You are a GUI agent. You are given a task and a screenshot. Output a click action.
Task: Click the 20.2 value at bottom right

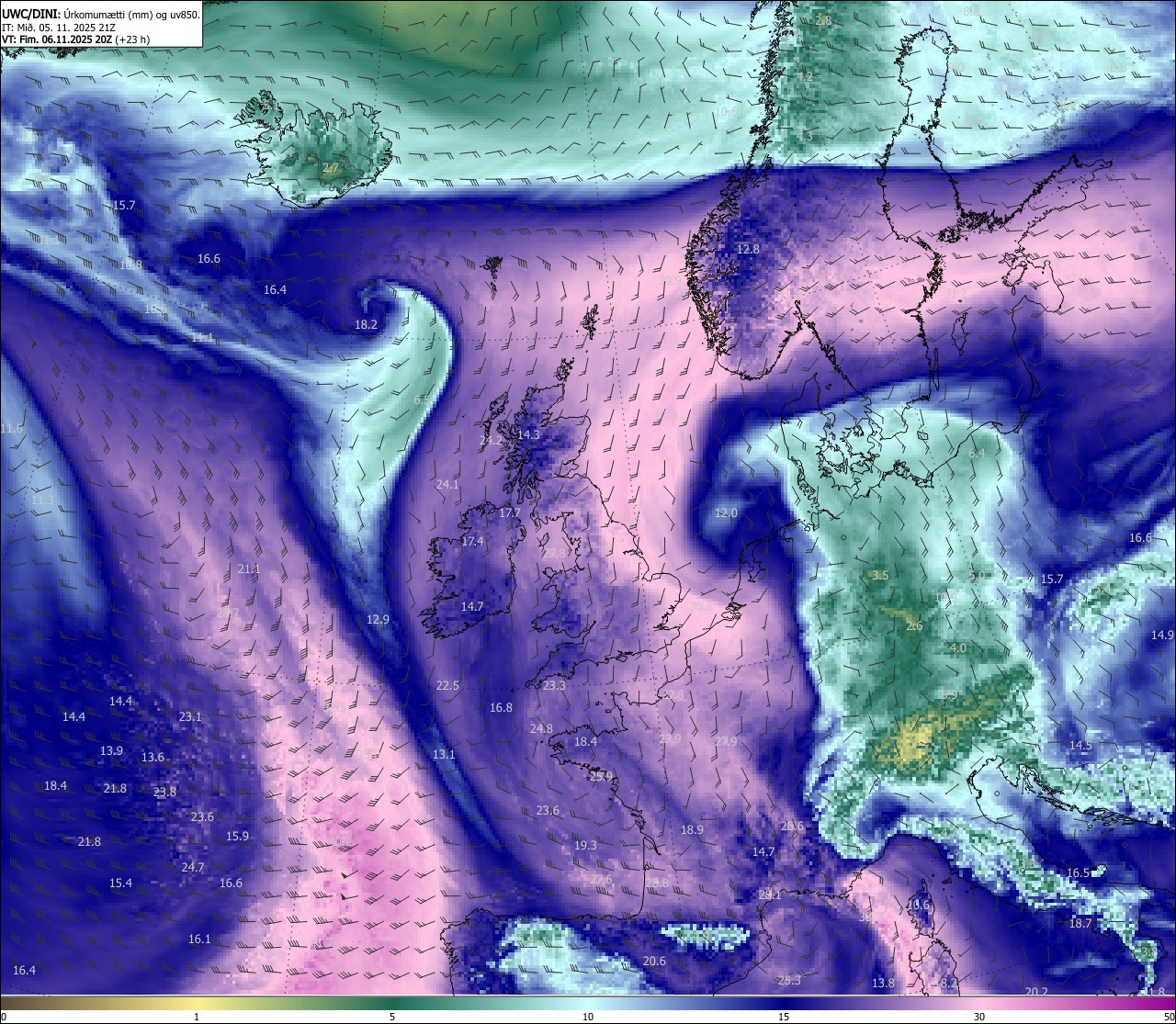(x=1036, y=992)
